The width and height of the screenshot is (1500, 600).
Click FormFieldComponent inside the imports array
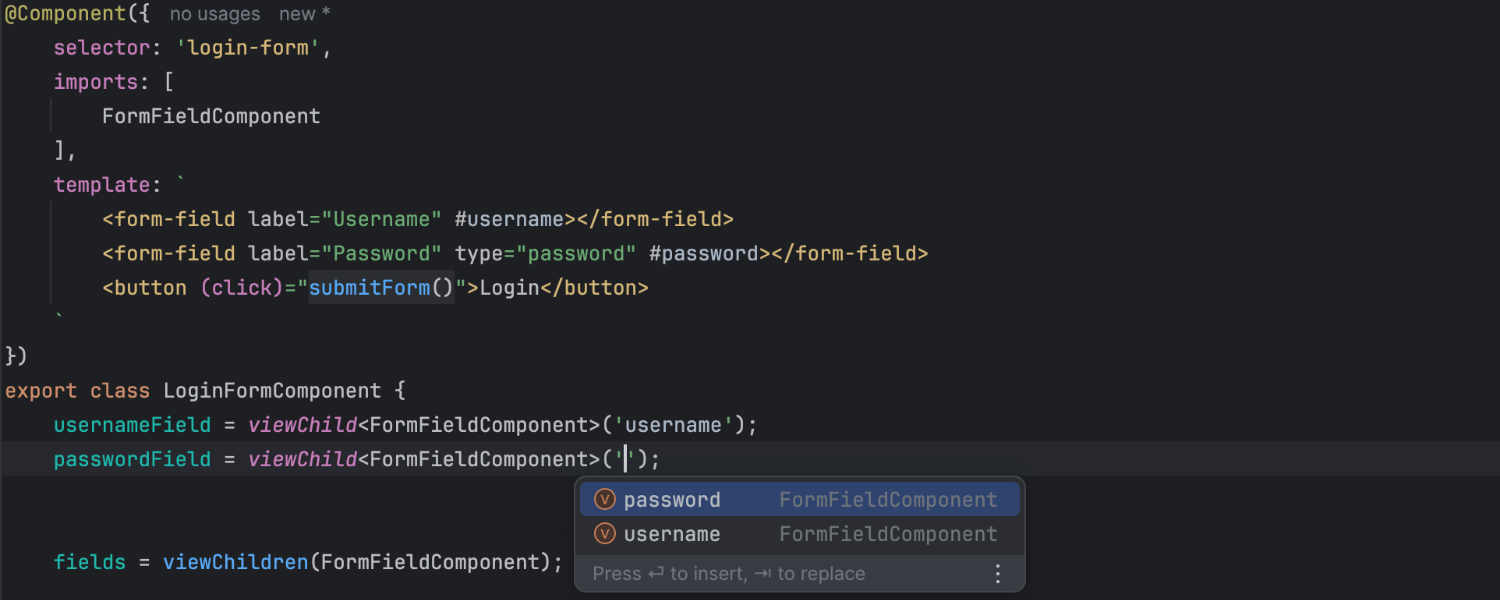[211, 116]
